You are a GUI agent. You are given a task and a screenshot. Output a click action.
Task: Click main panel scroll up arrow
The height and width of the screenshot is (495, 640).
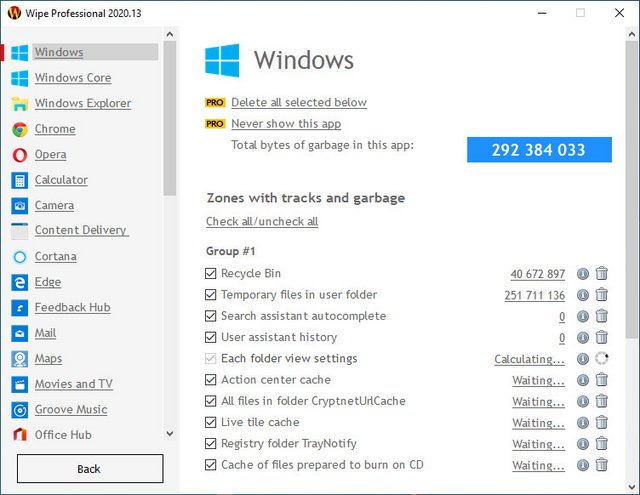[632, 35]
